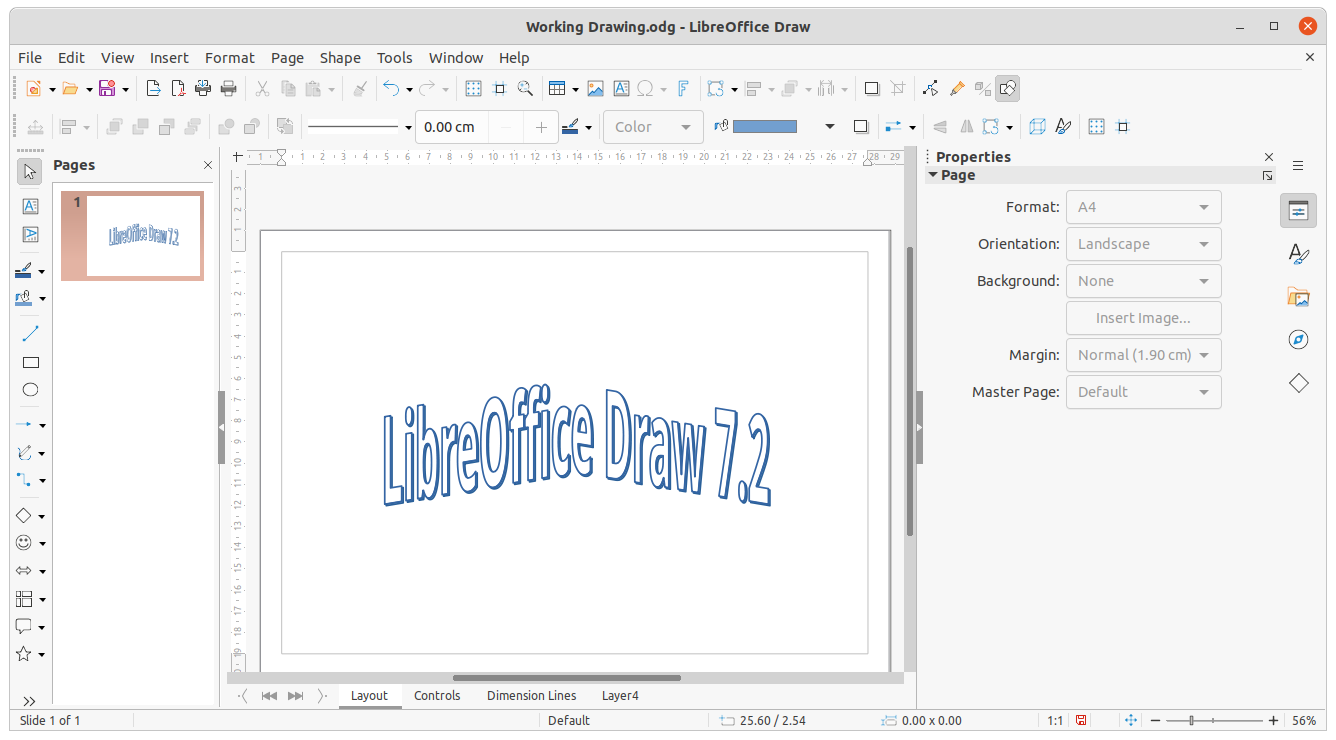Click the Print icon
The height and width of the screenshot is (740, 1336).
(228, 89)
